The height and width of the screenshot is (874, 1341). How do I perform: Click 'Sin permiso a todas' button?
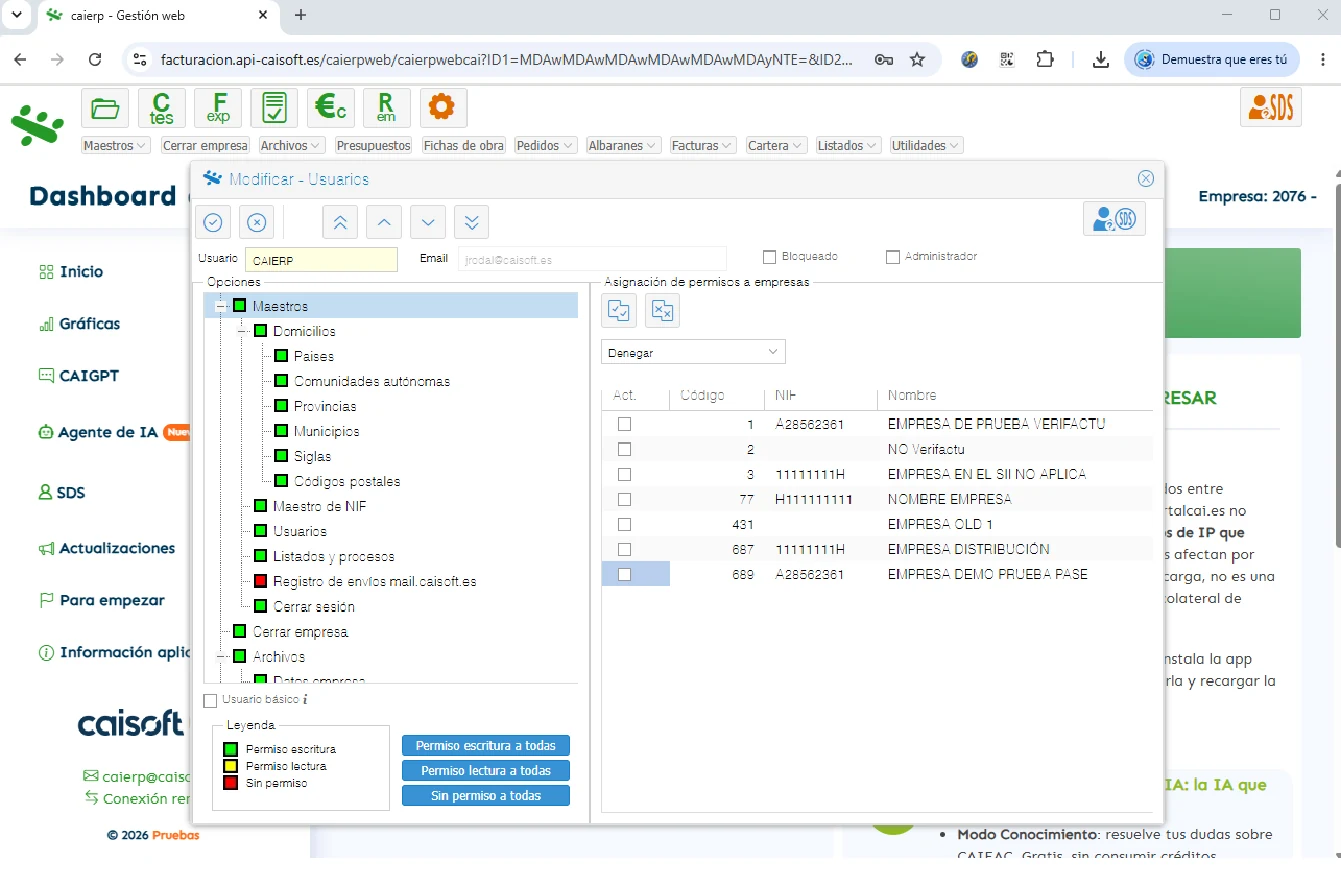pos(486,796)
